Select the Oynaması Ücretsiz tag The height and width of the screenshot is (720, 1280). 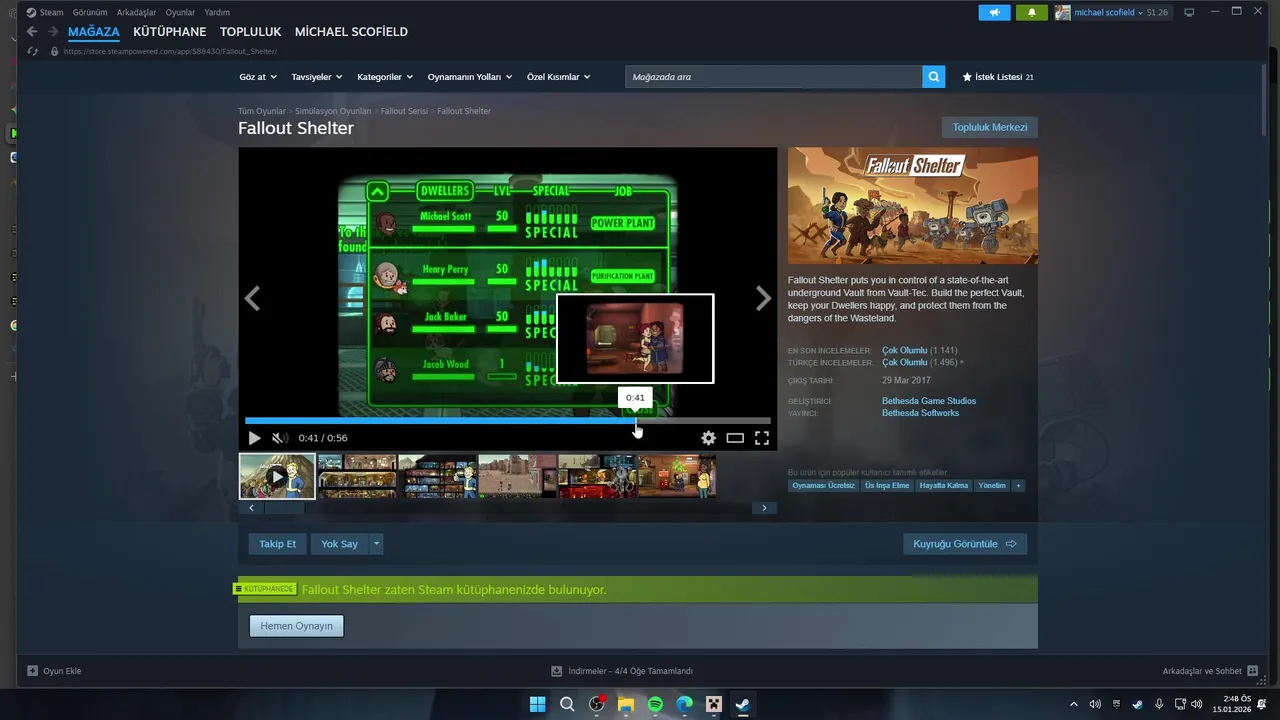coord(824,486)
